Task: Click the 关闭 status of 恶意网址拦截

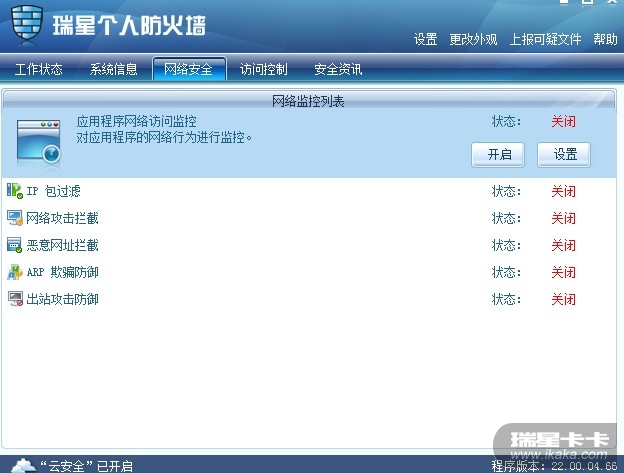Action: 564,245
